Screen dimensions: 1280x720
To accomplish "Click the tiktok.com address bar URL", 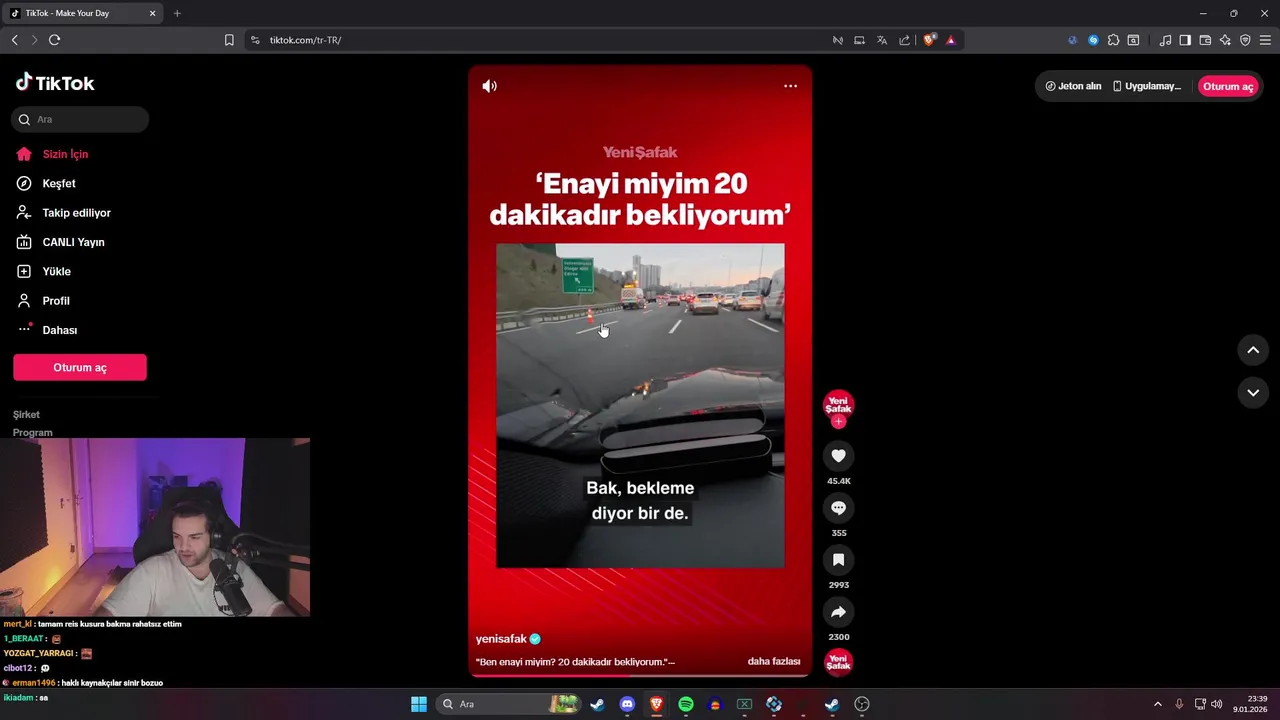I will pos(306,40).
